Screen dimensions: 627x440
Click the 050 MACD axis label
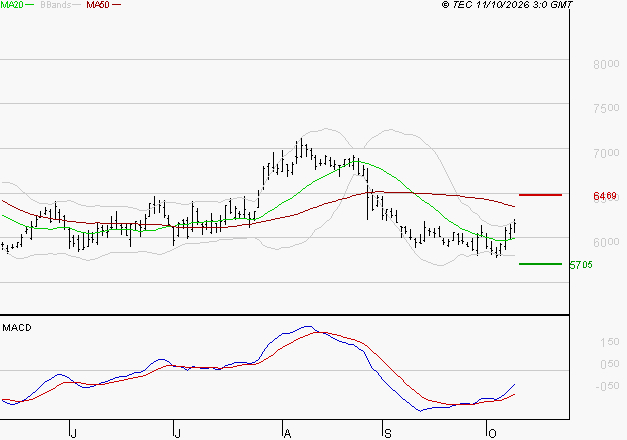(x=610, y=364)
